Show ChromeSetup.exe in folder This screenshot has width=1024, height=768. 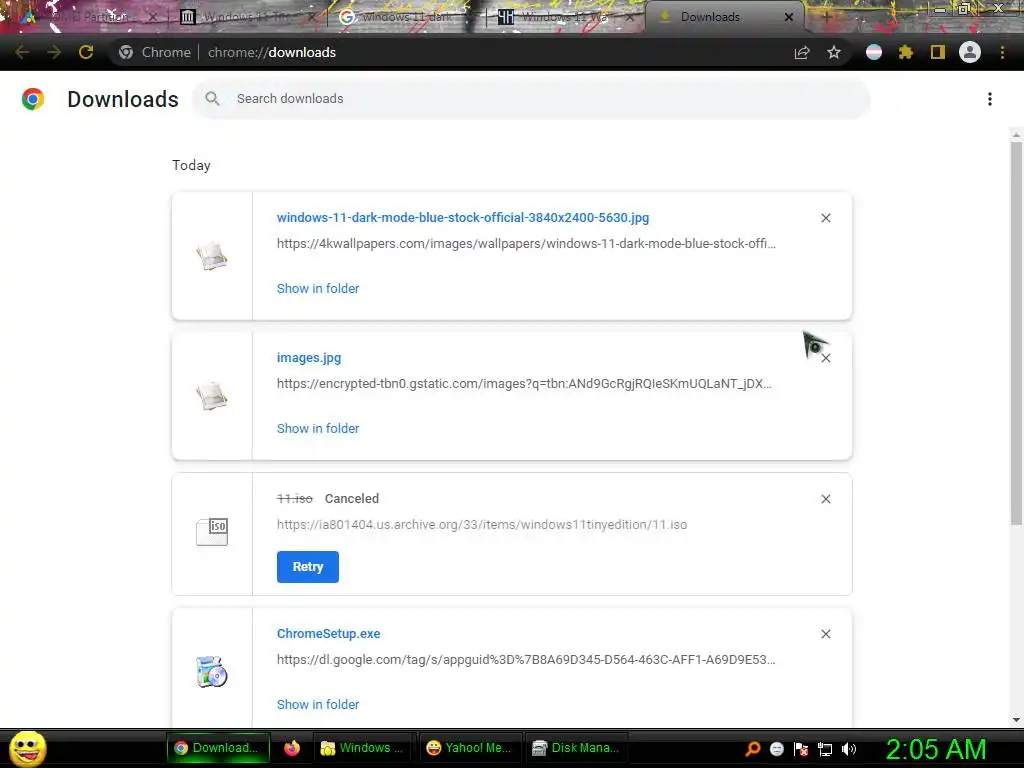[x=318, y=705]
